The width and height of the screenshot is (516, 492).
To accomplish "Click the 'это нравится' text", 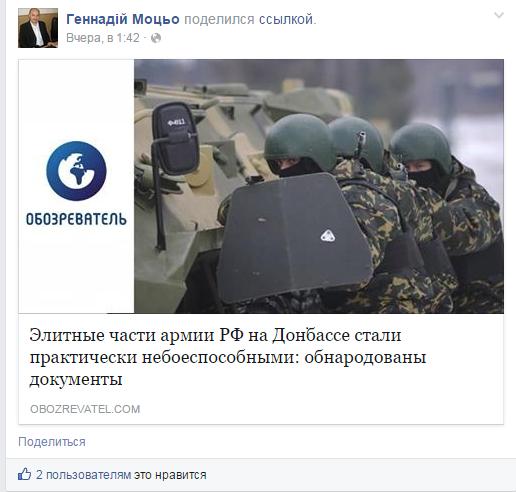I will pyautogui.click(x=170, y=475).
